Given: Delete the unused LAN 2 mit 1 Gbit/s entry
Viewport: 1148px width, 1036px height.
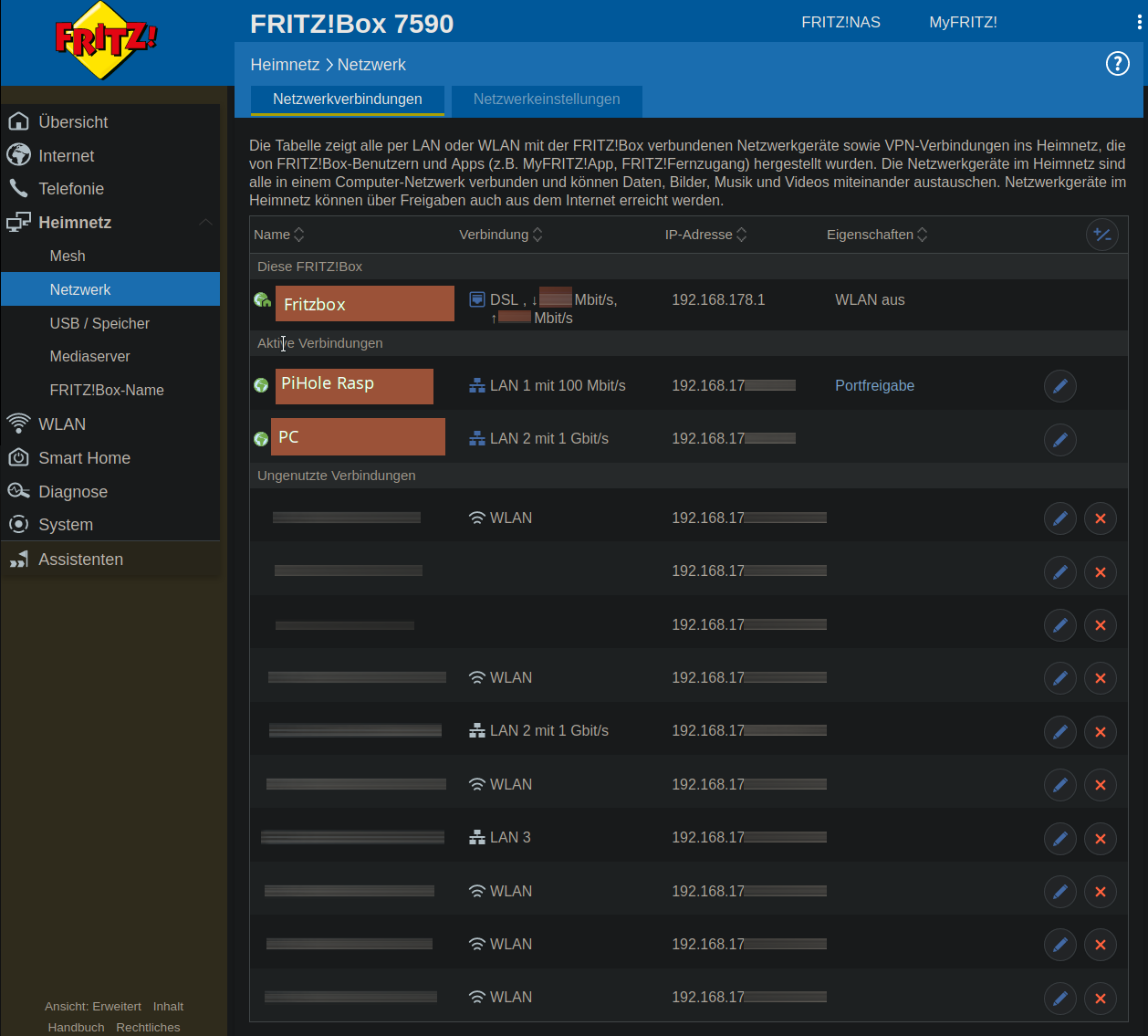Looking at the screenshot, I should 1100,732.
